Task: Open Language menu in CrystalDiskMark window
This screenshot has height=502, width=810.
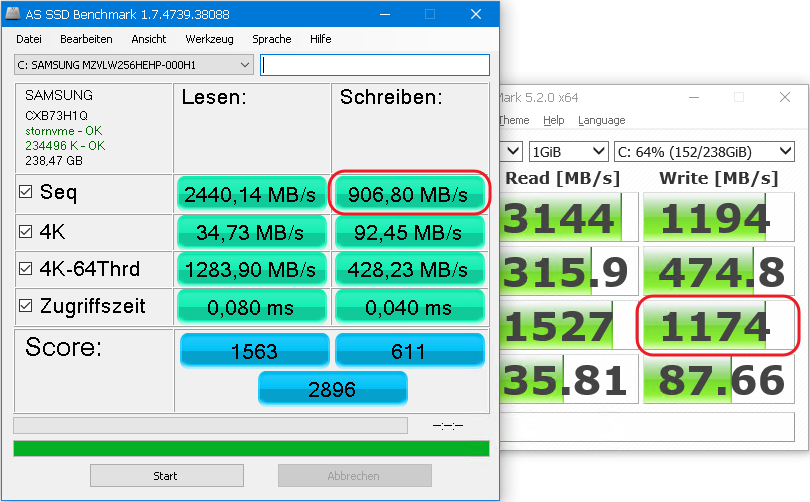Action: coord(601,120)
